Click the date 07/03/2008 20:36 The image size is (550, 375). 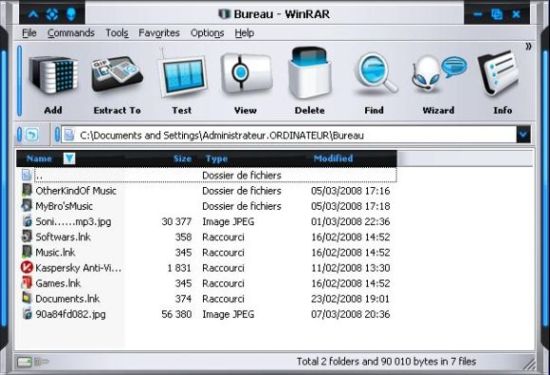[x=350, y=314]
